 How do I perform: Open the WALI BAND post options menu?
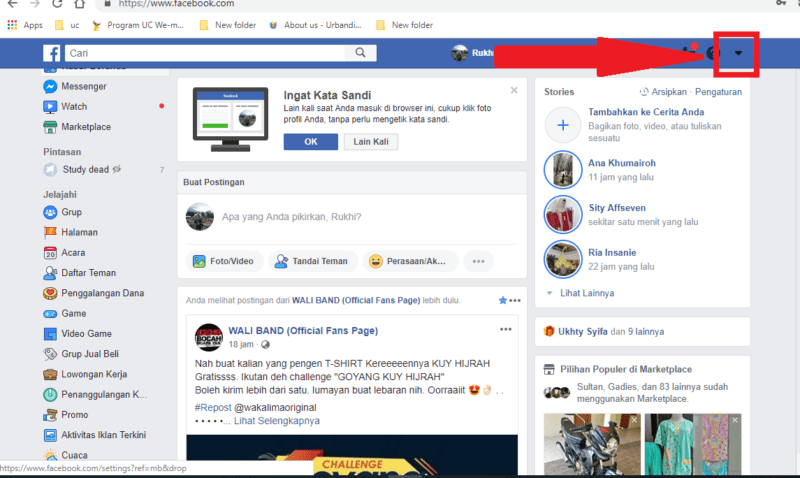[506, 330]
